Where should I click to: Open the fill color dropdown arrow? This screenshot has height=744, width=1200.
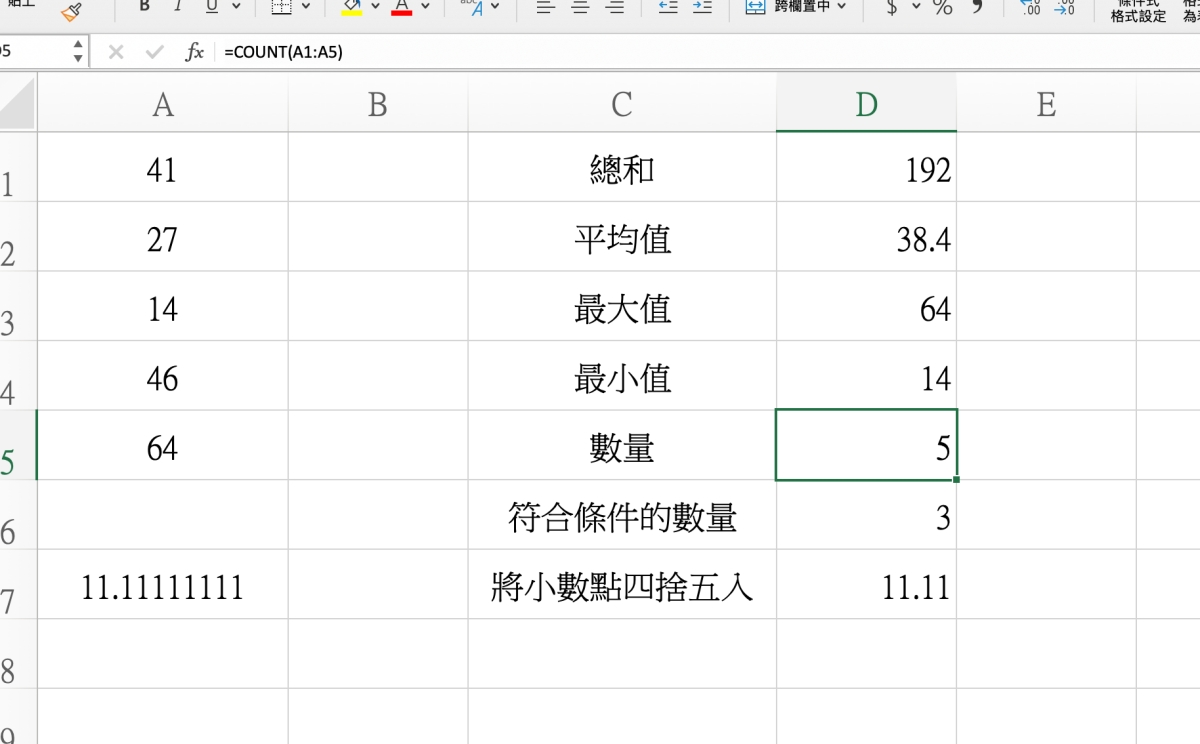tap(376, 8)
